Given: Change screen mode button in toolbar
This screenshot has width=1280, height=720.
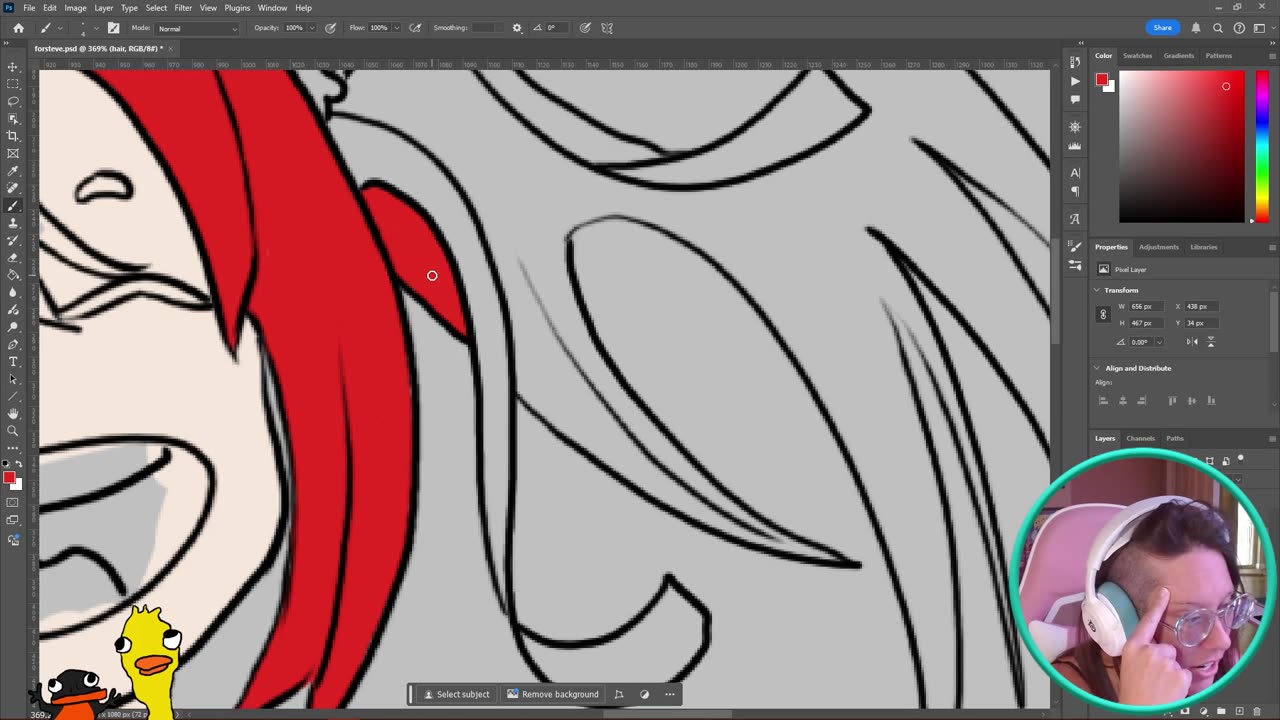Looking at the screenshot, I should click(13, 520).
